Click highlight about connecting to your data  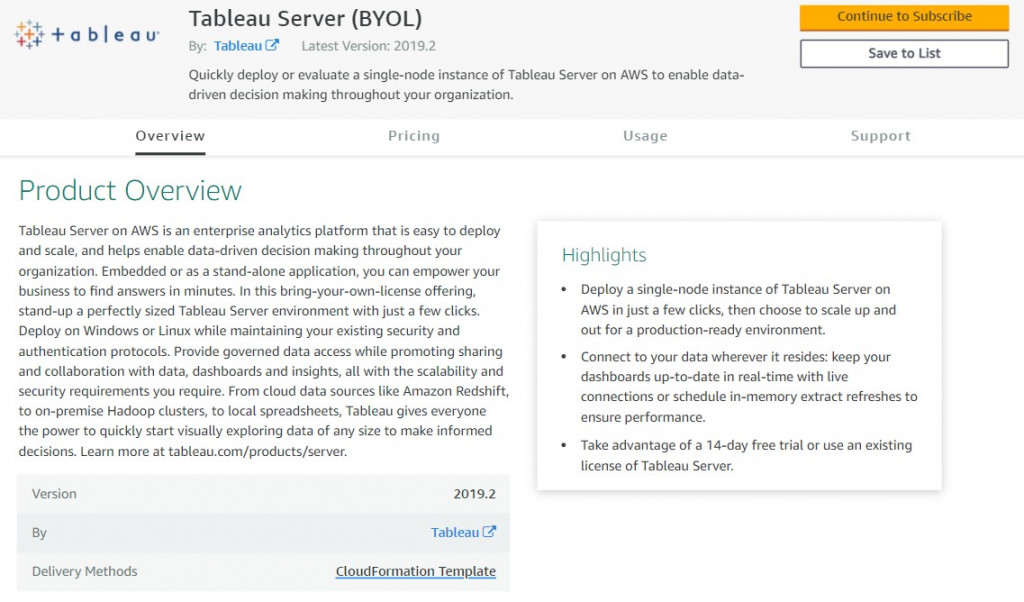[748, 387]
